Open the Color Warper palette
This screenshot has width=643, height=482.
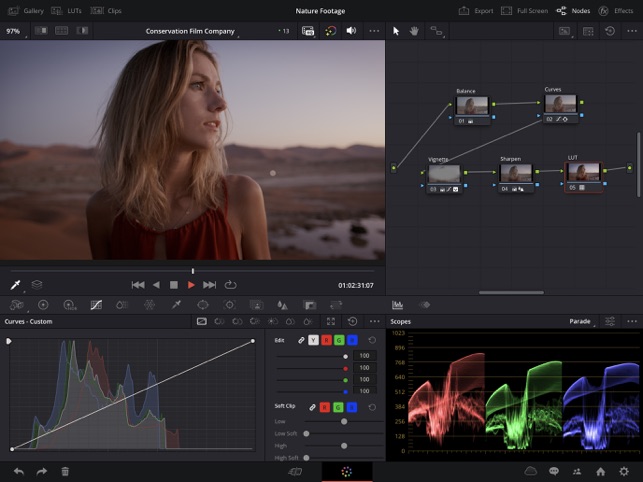[149, 305]
